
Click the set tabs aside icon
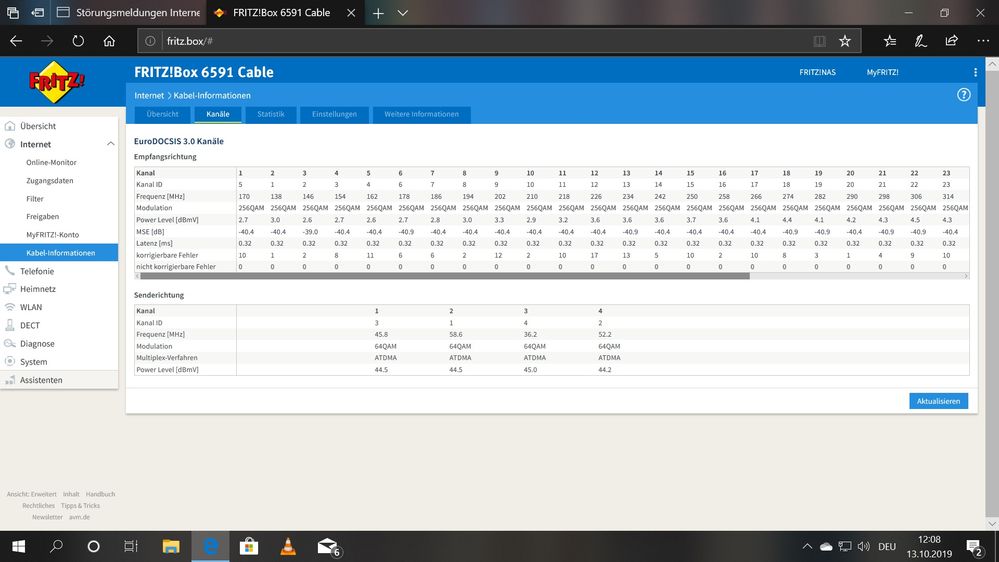pyautogui.click(x=38, y=13)
